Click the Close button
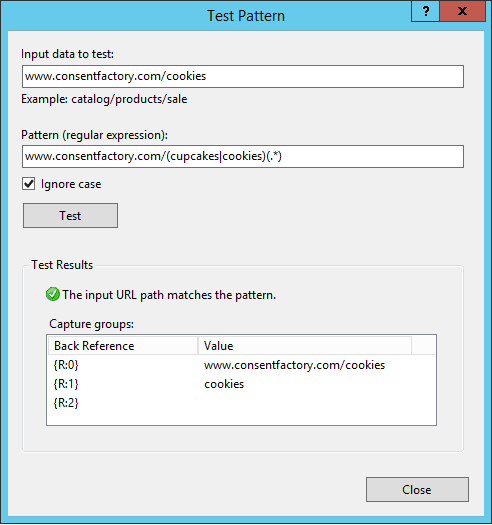Image resolution: width=492 pixels, height=525 pixels. 417,490
